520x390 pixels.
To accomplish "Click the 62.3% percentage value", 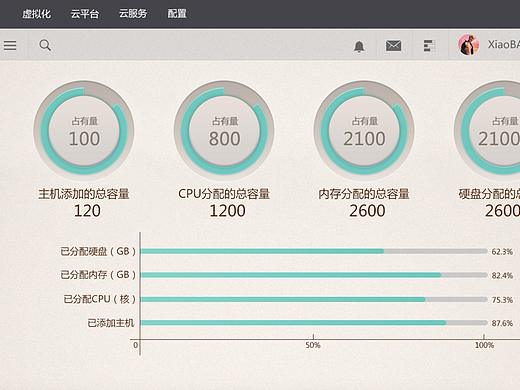I will [x=502, y=252].
